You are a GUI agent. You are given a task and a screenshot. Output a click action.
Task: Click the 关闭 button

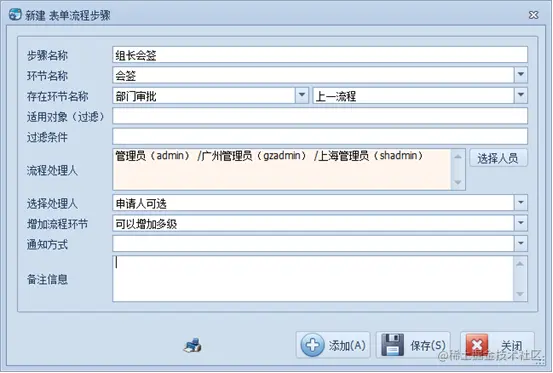(x=497, y=345)
